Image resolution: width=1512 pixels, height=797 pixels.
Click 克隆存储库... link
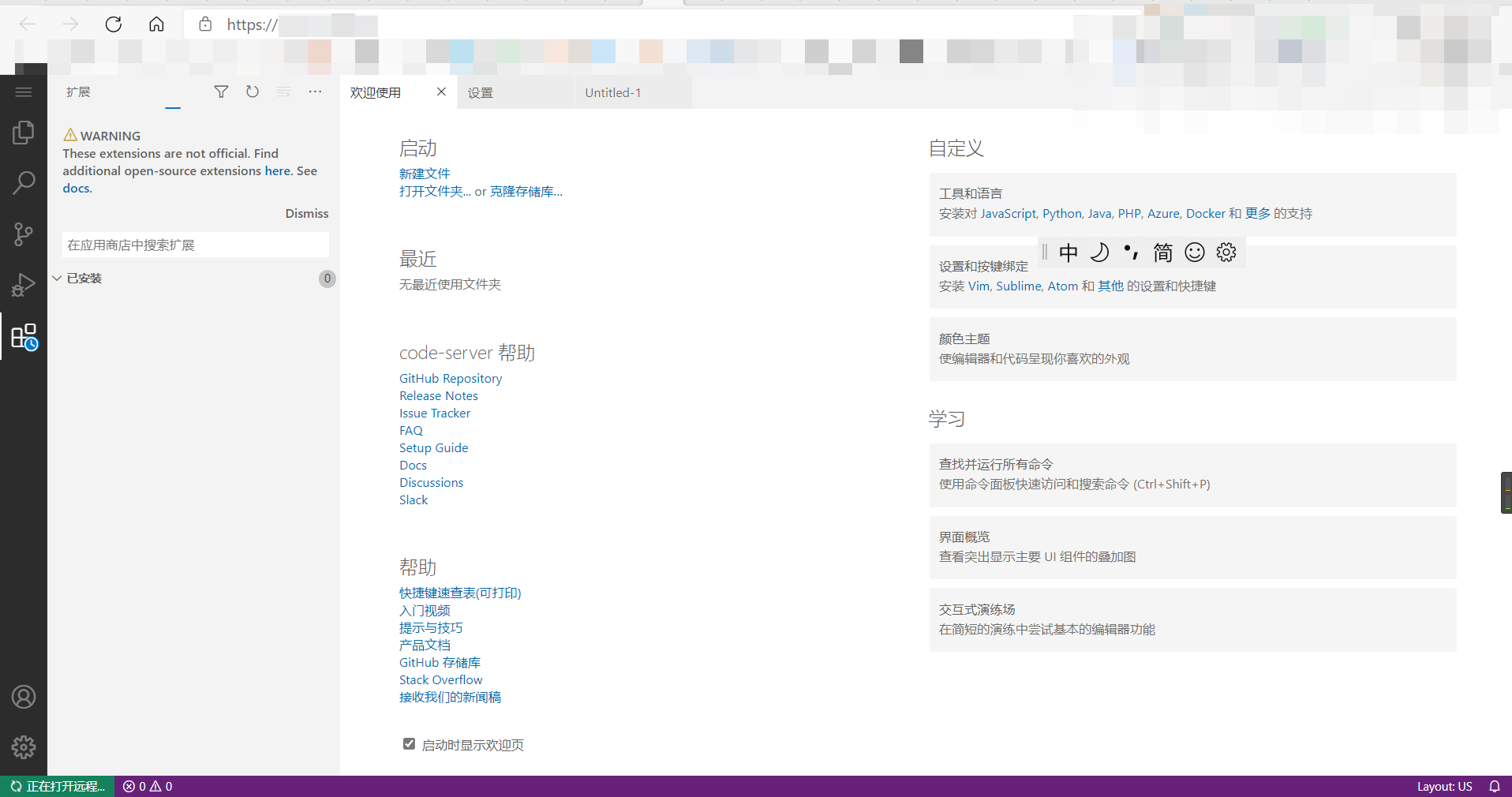tap(526, 192)
